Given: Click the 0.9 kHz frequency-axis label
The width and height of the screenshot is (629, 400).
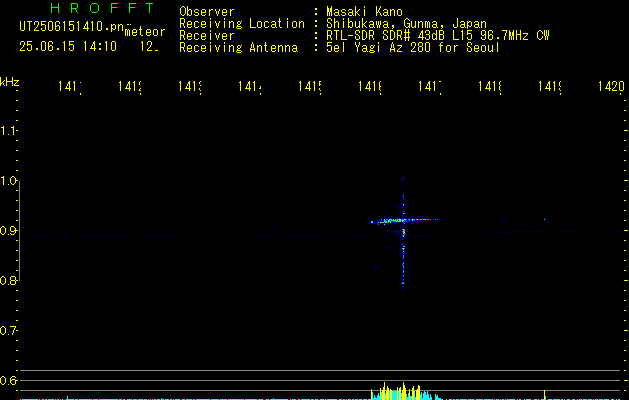Looking at the screenshot, I should (8, 231).
